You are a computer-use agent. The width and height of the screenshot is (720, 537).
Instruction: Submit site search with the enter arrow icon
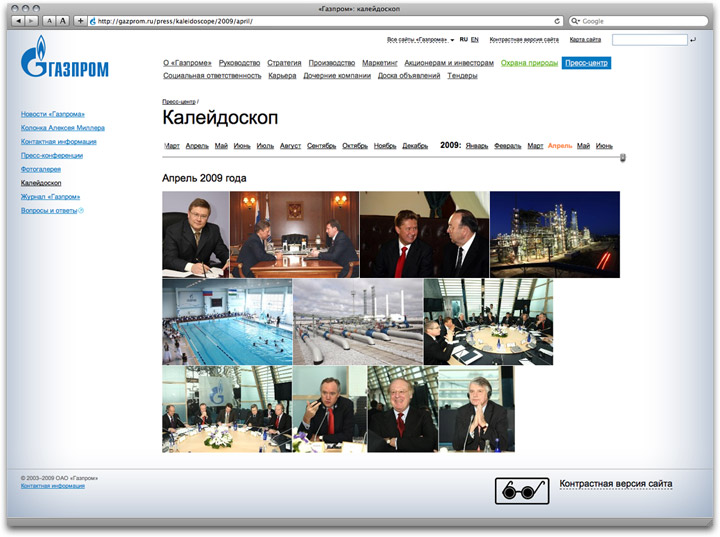[x=694, y=39]
